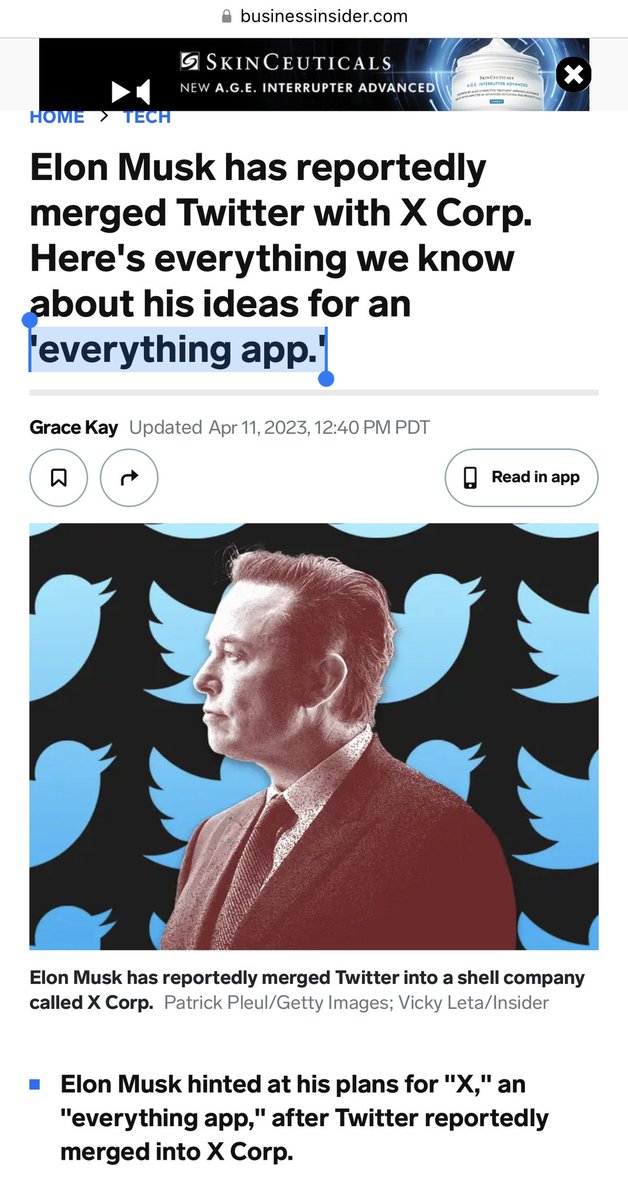Tap the lock icon in address bar
The image size is (628, 1200).
(226, 16)
